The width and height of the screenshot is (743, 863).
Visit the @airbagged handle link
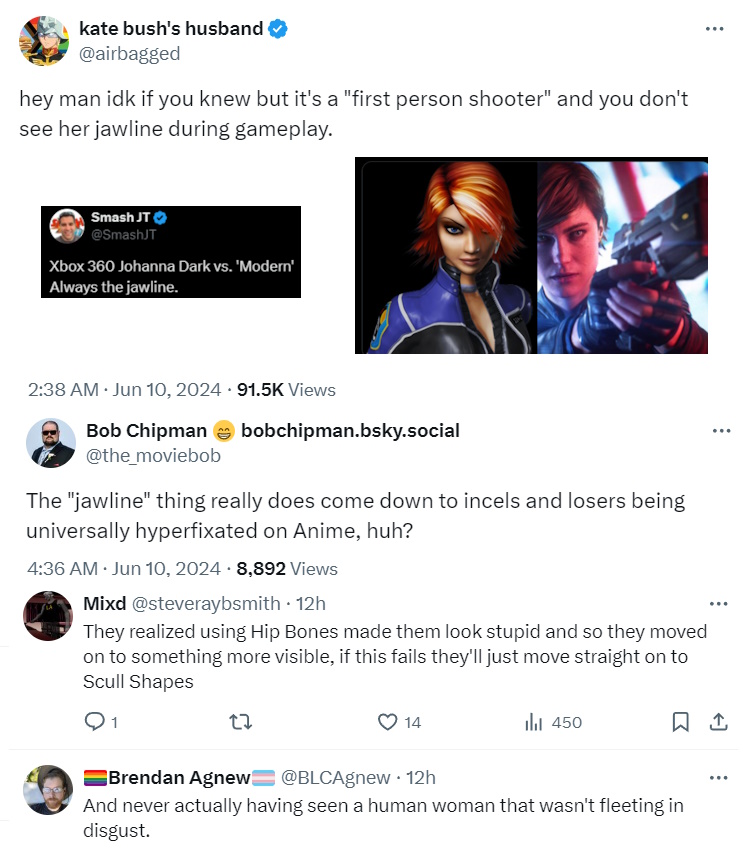pyautogui.click(x=130, y=54)
